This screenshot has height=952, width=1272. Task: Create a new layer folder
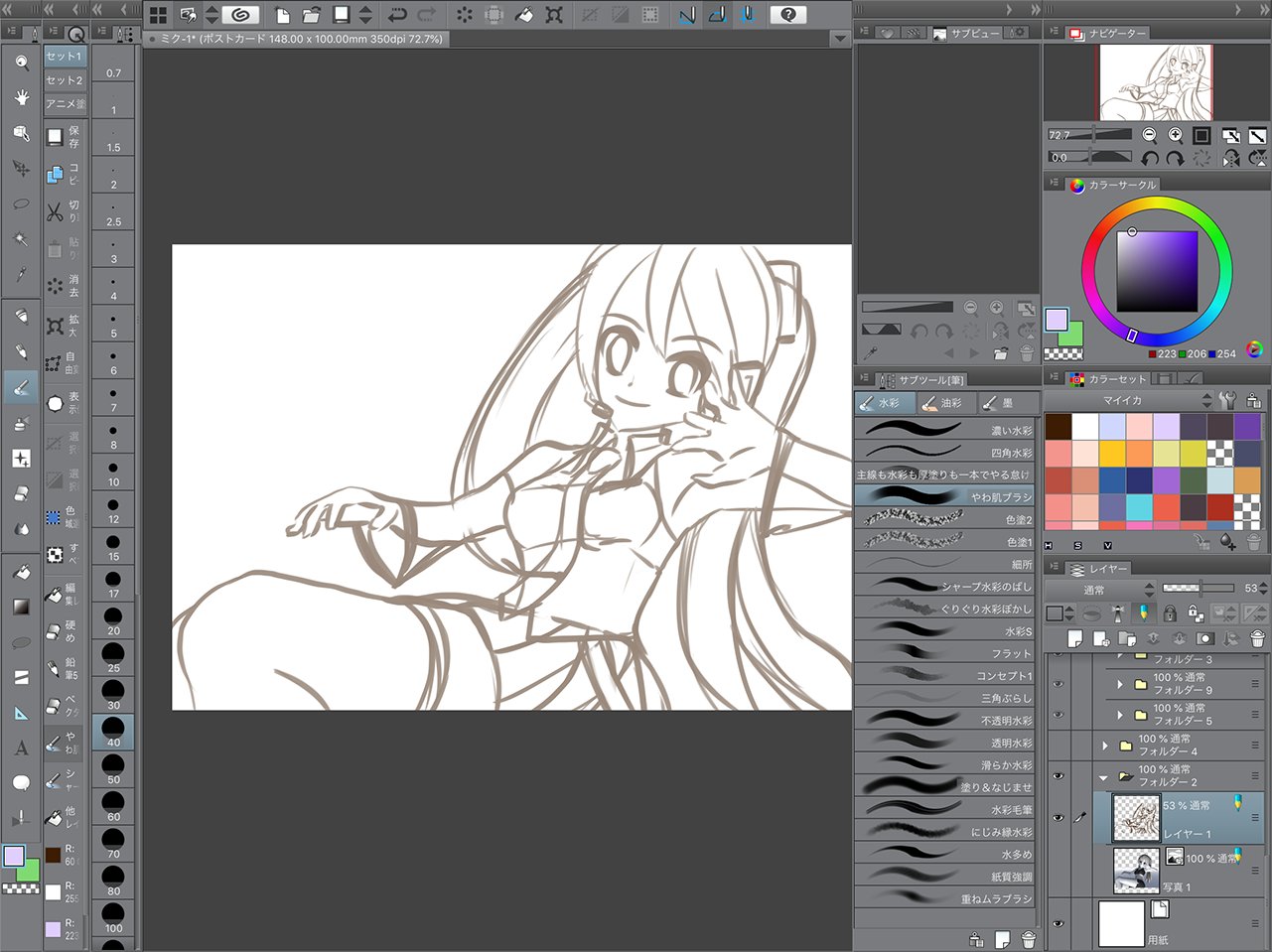[1127, 638]
